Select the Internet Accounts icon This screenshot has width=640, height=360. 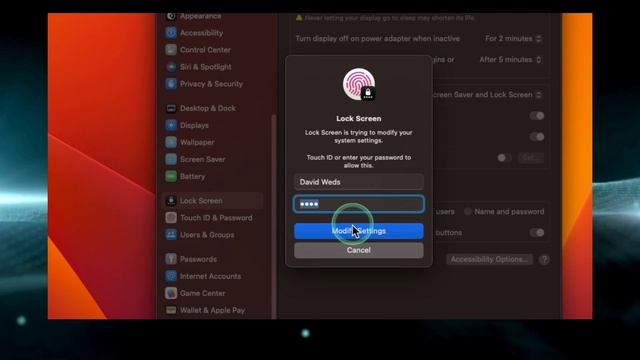[171, 276]
